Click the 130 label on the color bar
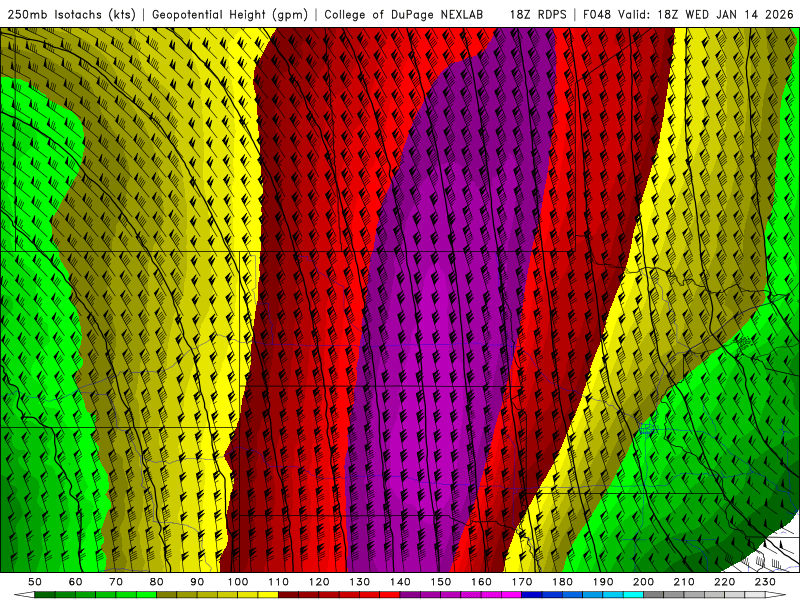This screenshot has height=600, width=800. coord(360,582)
